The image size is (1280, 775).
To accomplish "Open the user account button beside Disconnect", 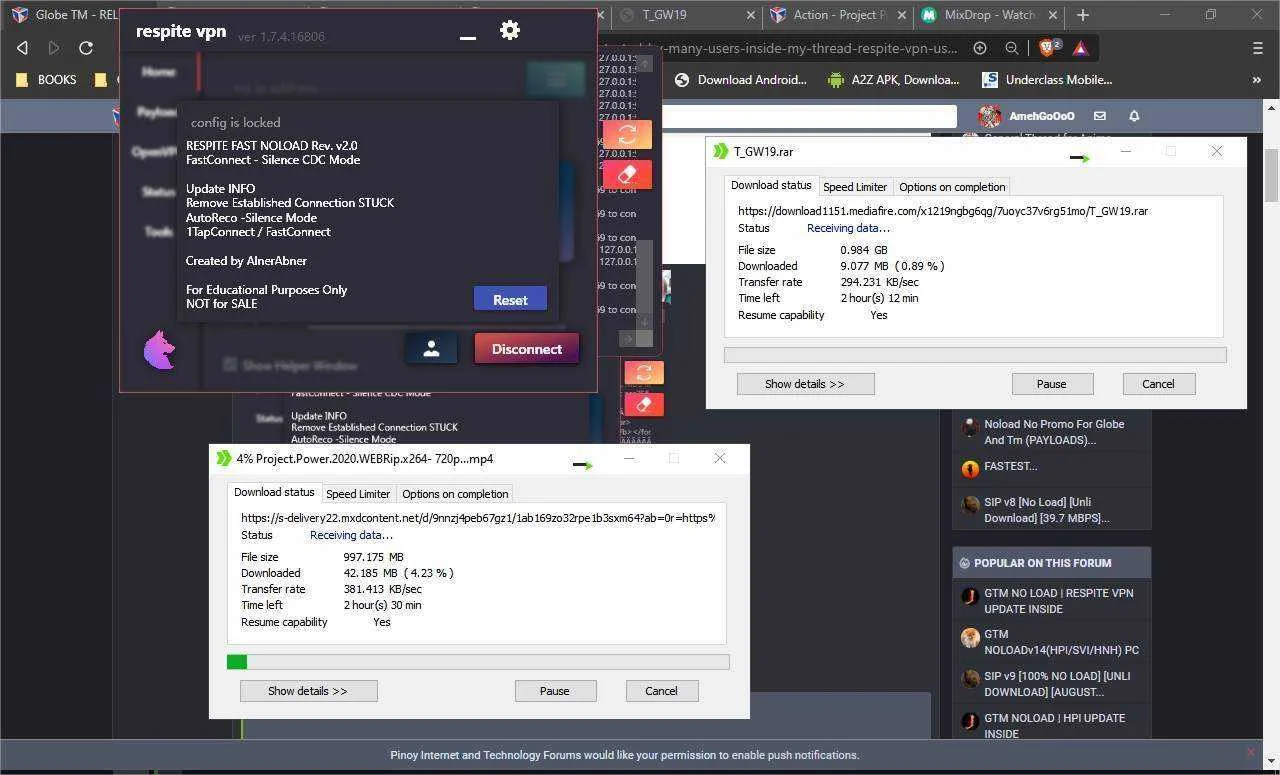I will [x=431, y=348].
